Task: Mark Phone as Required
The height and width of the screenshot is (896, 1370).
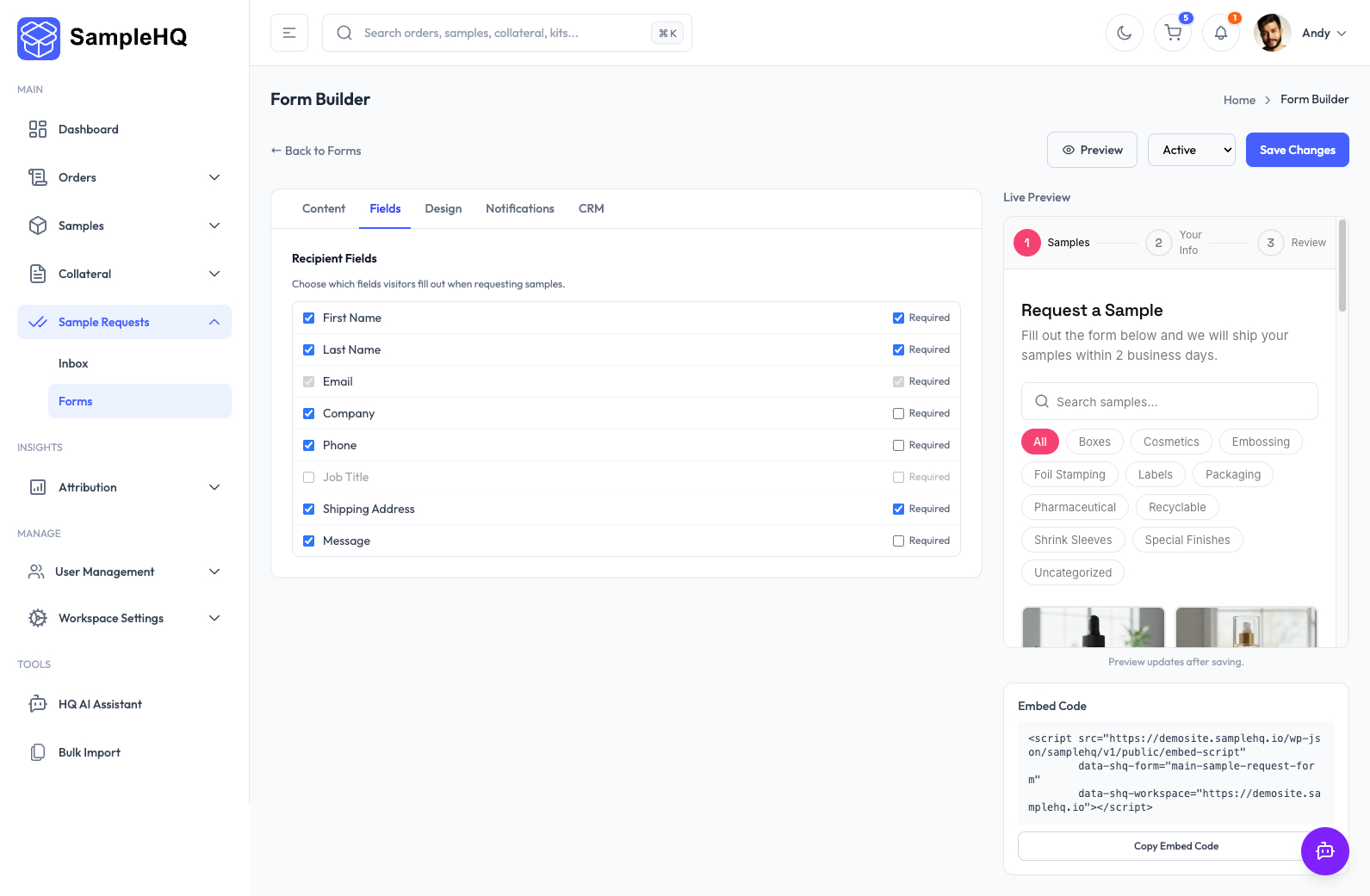Action: click(899, 445)
